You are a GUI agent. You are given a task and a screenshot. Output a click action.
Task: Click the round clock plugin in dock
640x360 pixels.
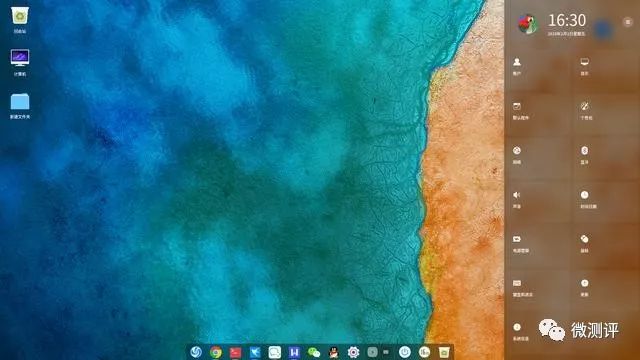click(x=424, y=352)
